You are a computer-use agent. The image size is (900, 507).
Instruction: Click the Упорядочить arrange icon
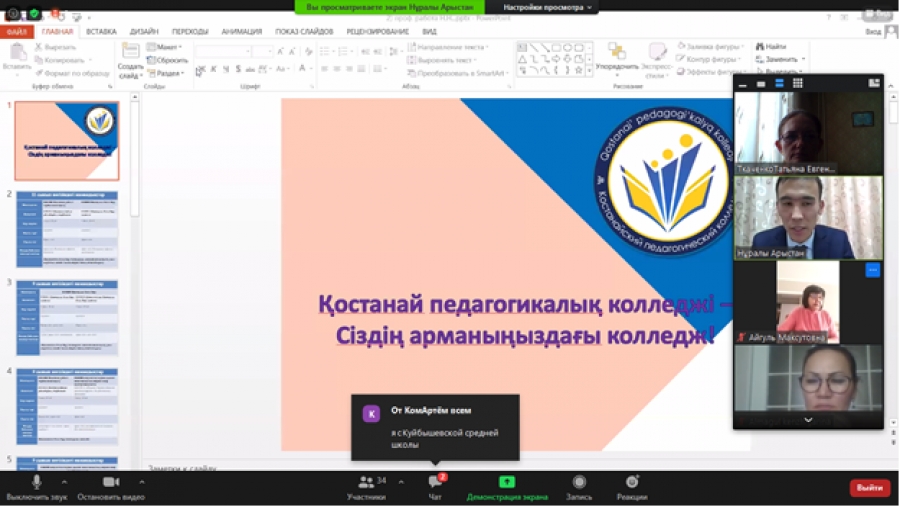point(617,53)
